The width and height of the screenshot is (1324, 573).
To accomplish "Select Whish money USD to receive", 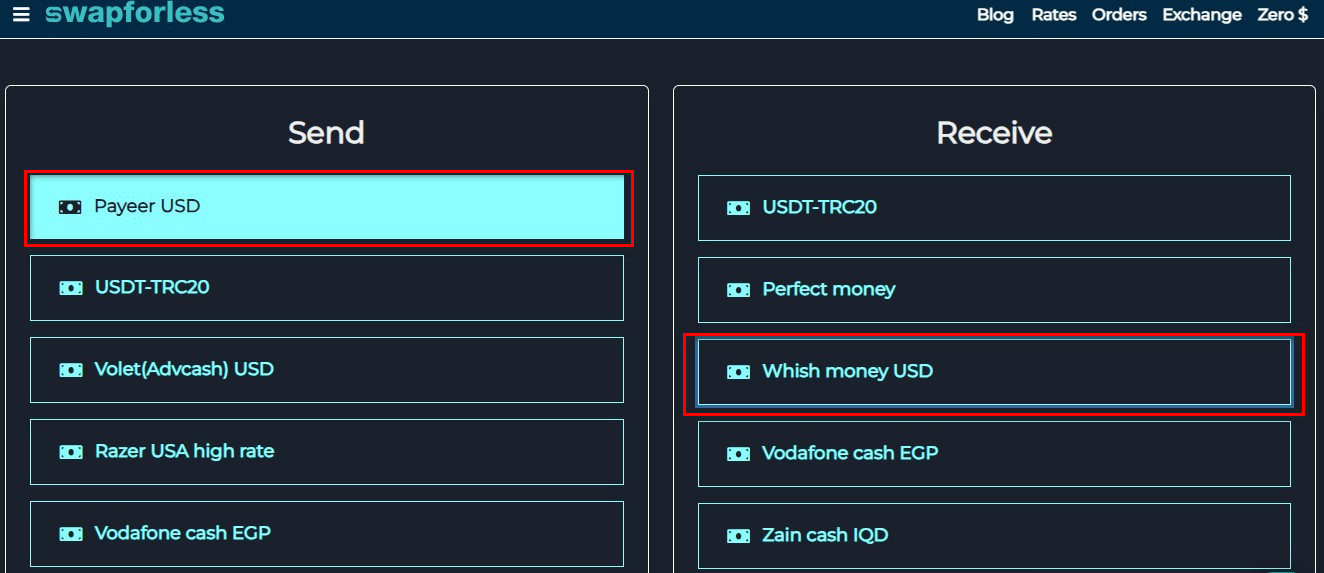I will pos(994,372).
